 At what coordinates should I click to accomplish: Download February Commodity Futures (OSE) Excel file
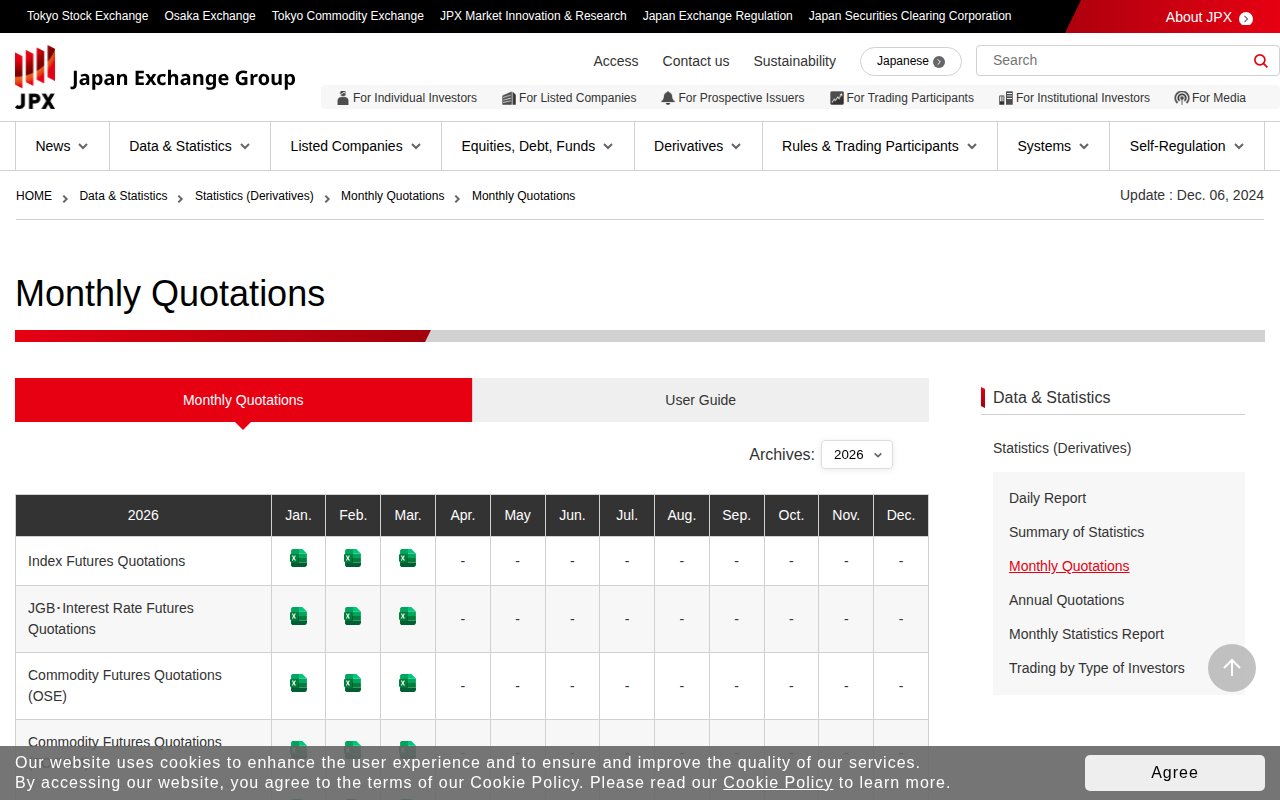point(352,684)
